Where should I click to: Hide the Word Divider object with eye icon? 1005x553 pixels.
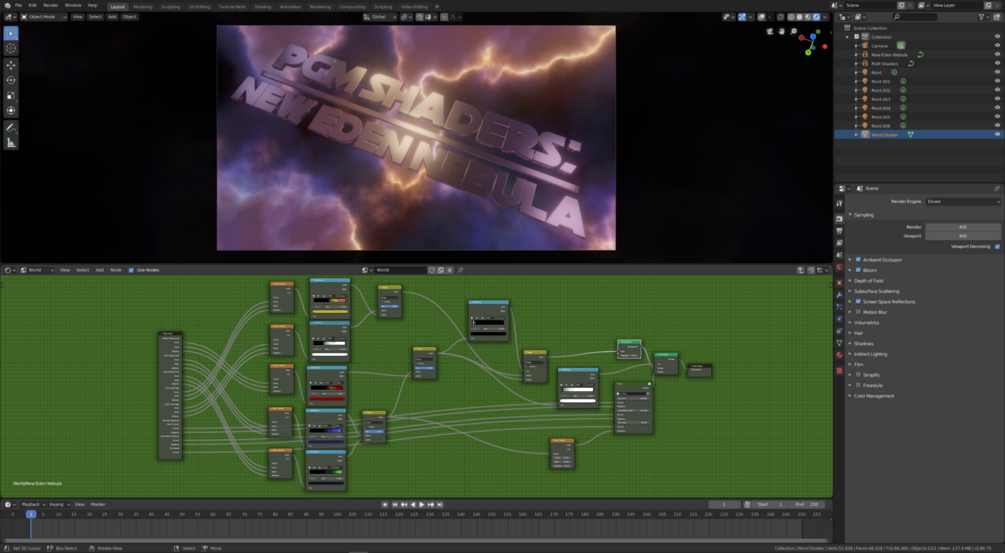point(997,135)
